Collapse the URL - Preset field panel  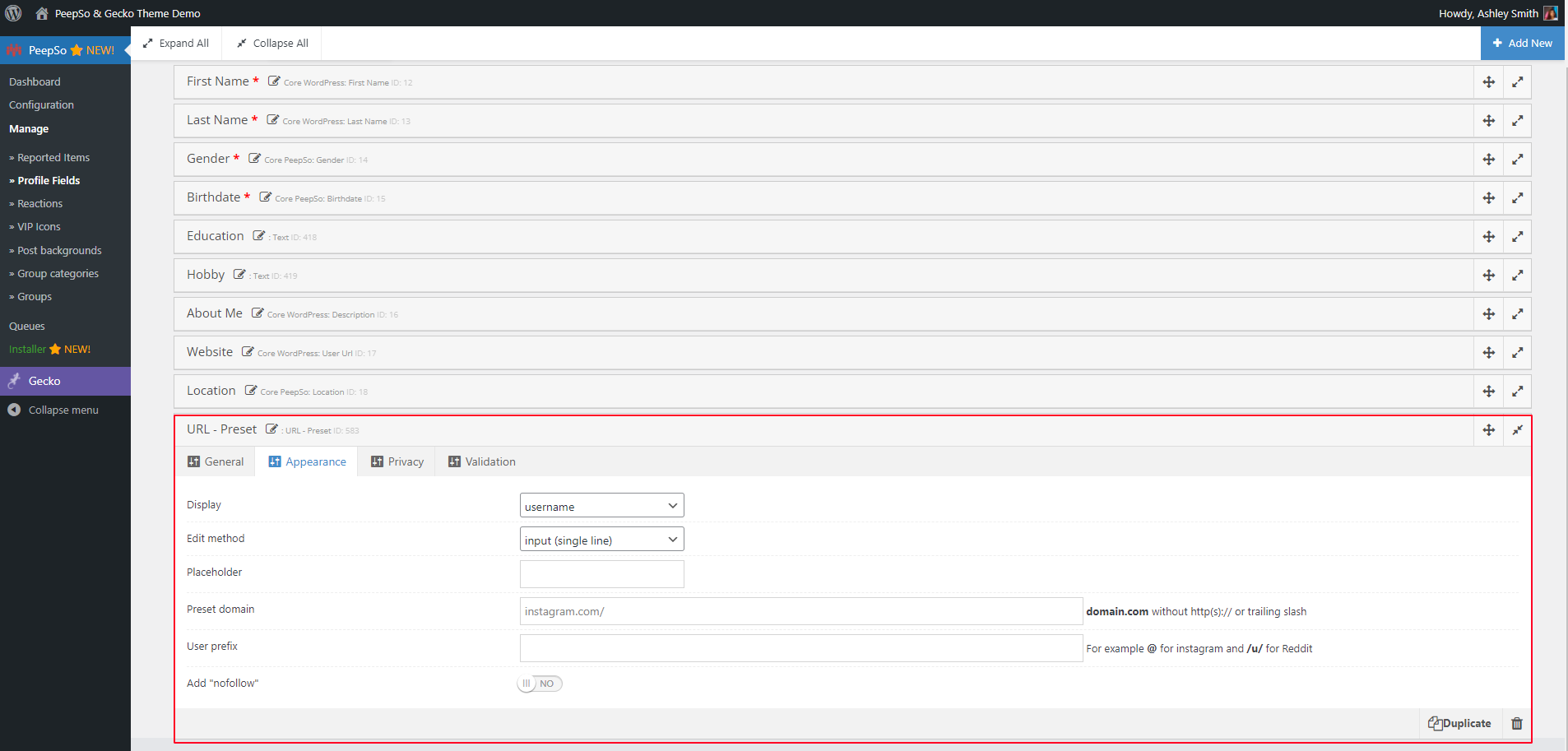(x=1517, y=430)
